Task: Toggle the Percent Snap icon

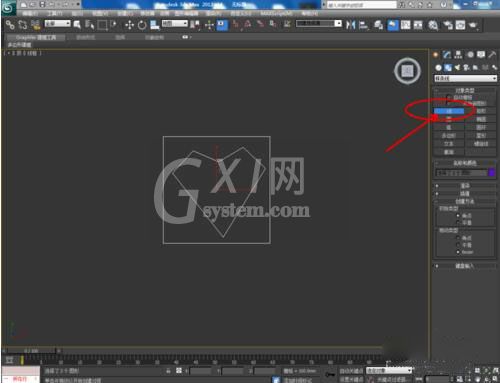Action: tap(260, 25)
